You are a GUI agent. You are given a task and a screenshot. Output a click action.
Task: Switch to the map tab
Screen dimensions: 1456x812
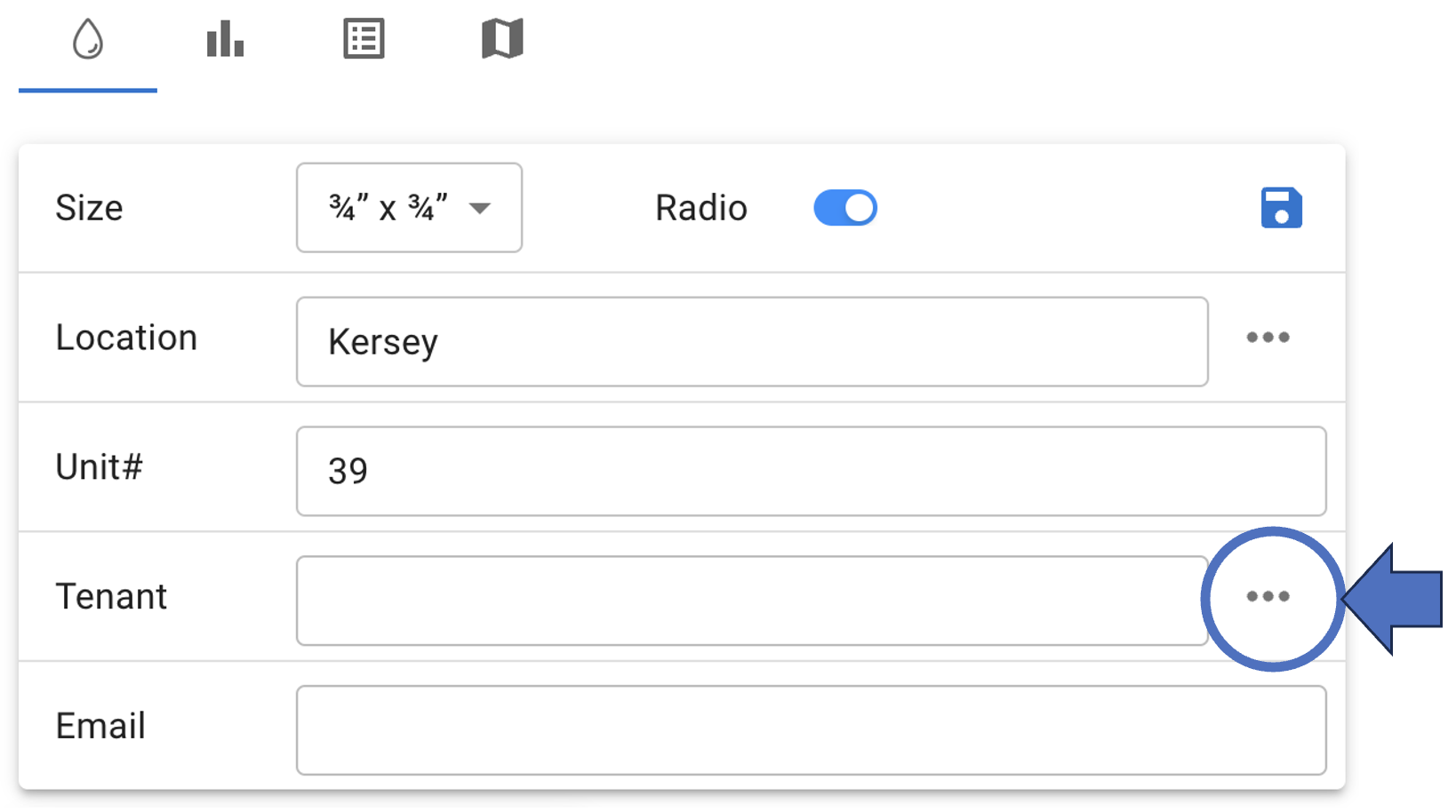[x=502, y=40]
